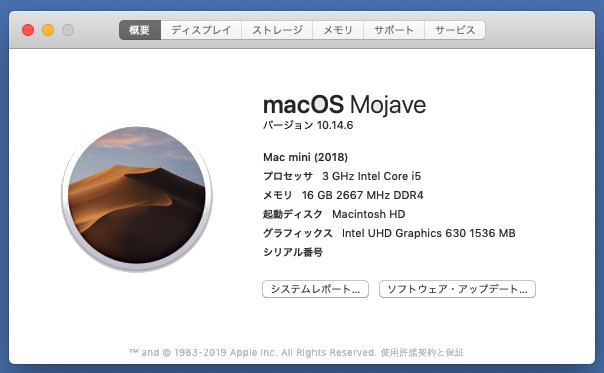Open the サポート tab
This screenshot has width=604, height=373.
pyautogui.click(x=394, y=30)
